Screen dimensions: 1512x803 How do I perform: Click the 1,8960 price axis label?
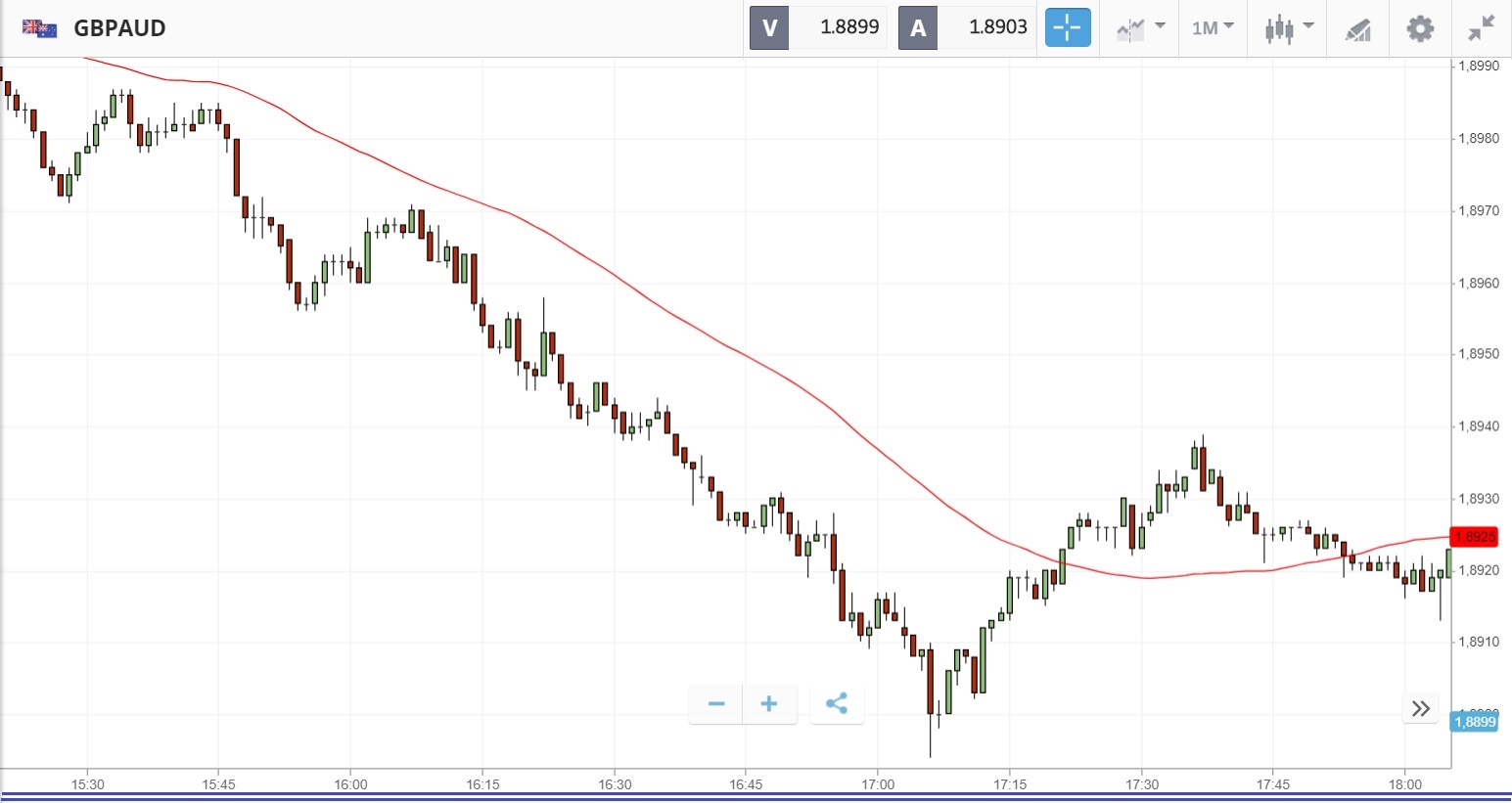pyautogui.click(x=1479, y=284)
